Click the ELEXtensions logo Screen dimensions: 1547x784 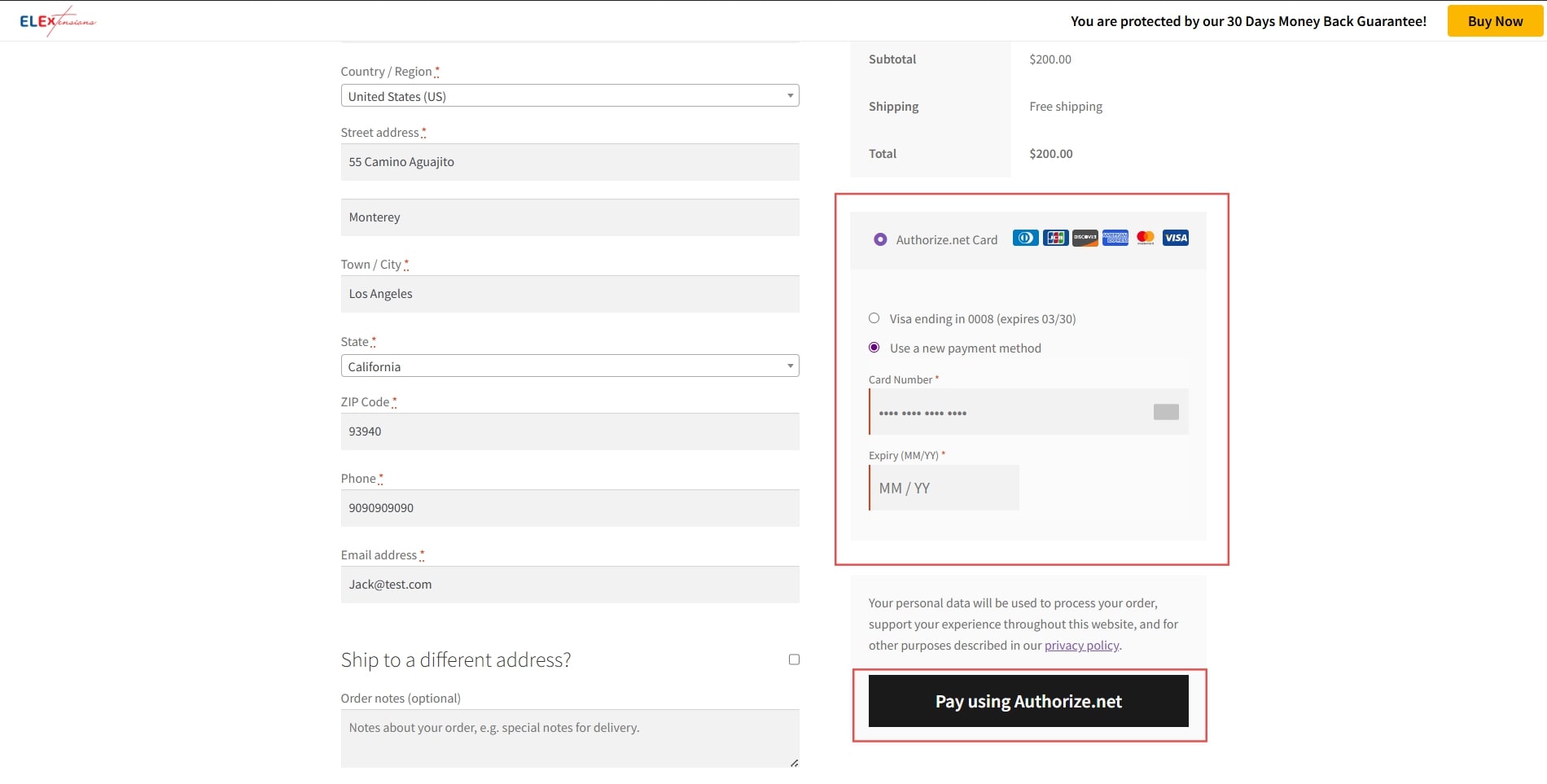click(x=58, y=21)
